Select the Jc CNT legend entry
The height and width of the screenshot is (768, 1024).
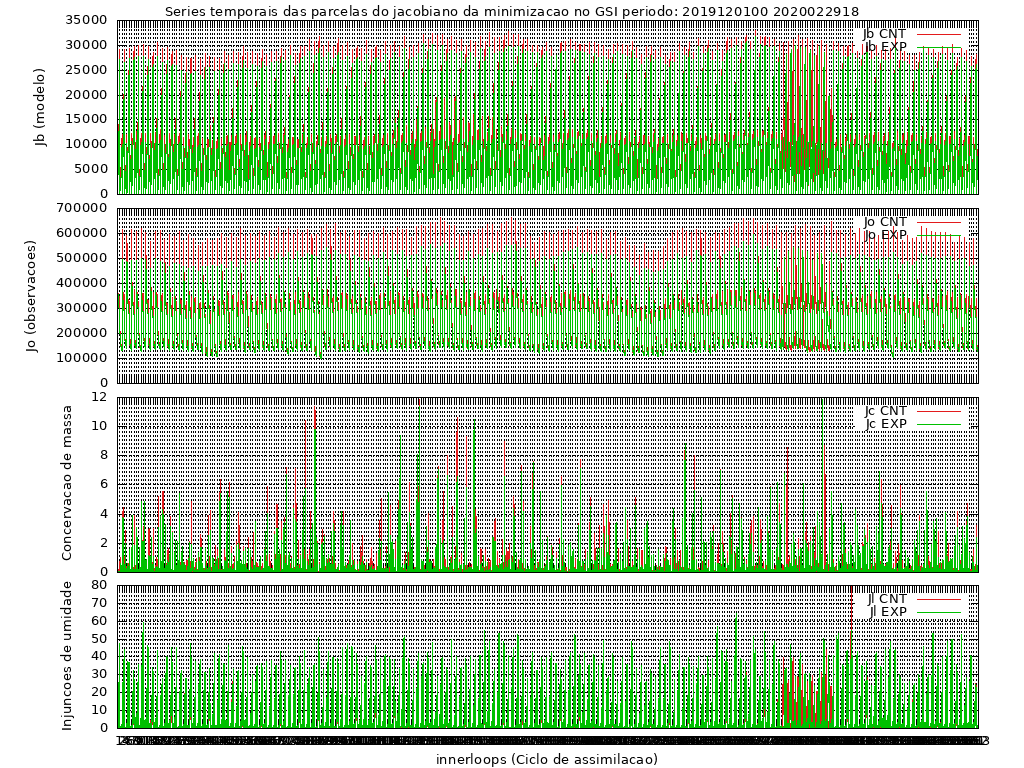912,411
